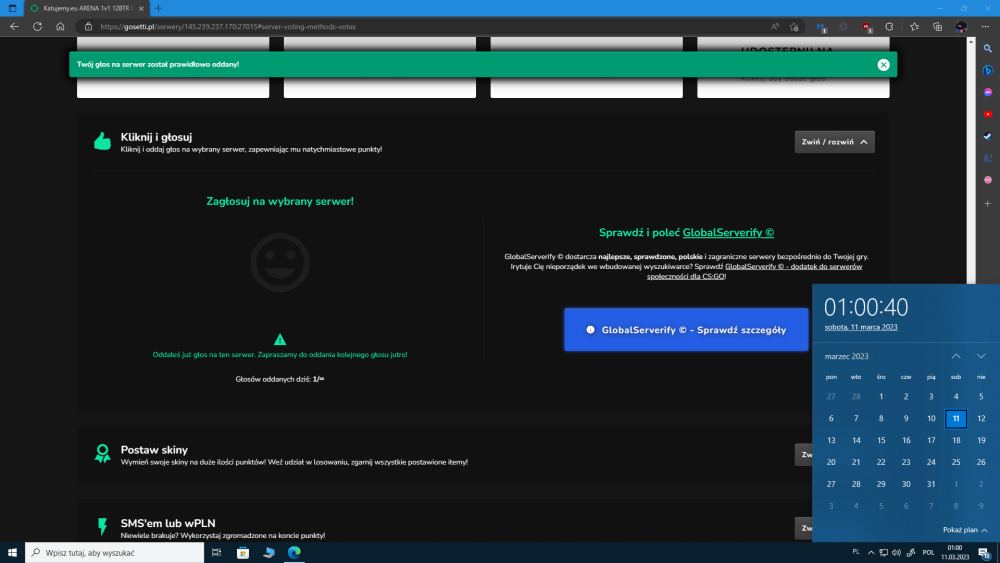Open the volume control in tray

[897, 553]
